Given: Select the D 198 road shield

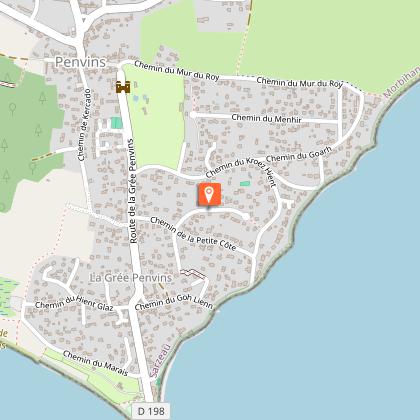Looking at the screenshot, I should pos(151,411).
